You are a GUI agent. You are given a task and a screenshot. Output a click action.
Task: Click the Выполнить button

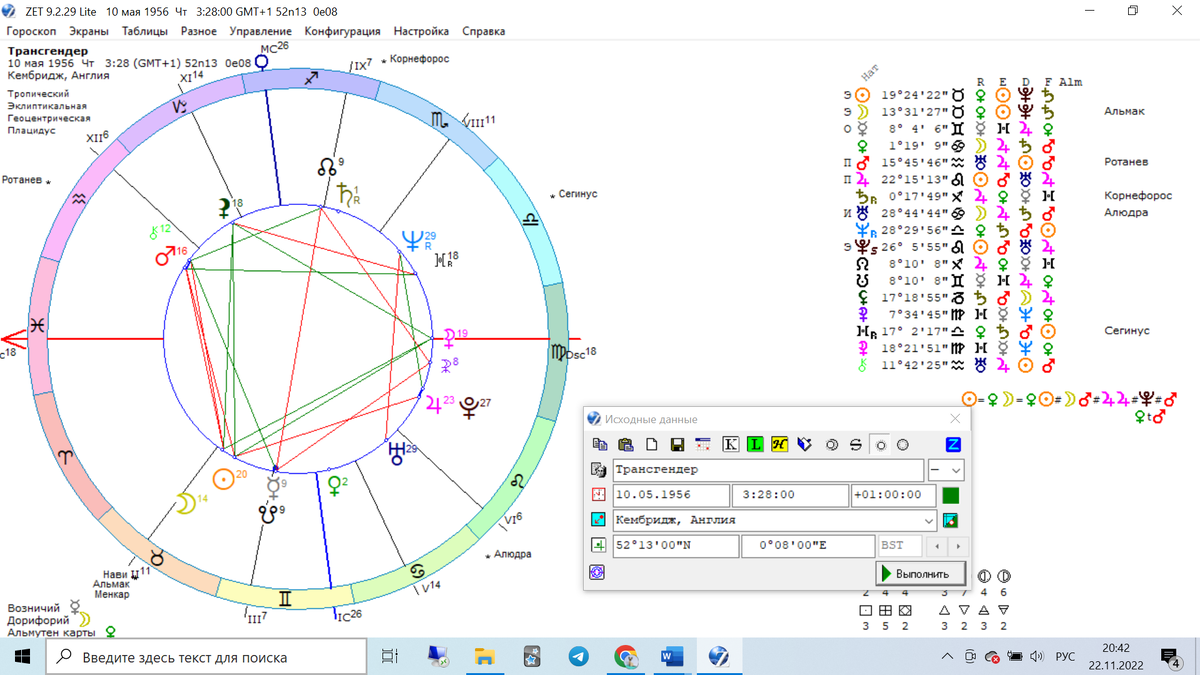[921, 573]
